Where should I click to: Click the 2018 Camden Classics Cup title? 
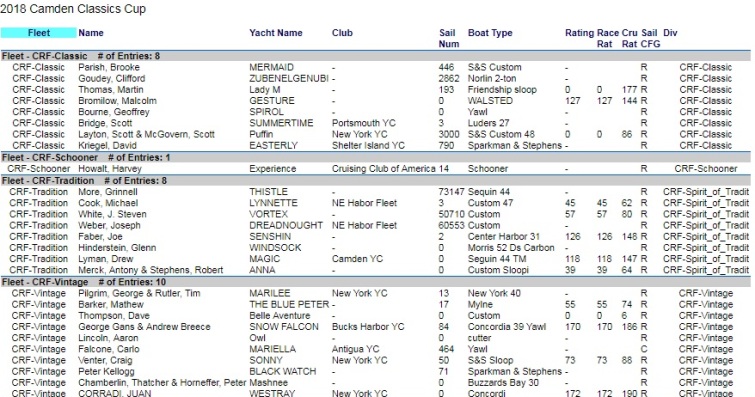pos(73,9)
